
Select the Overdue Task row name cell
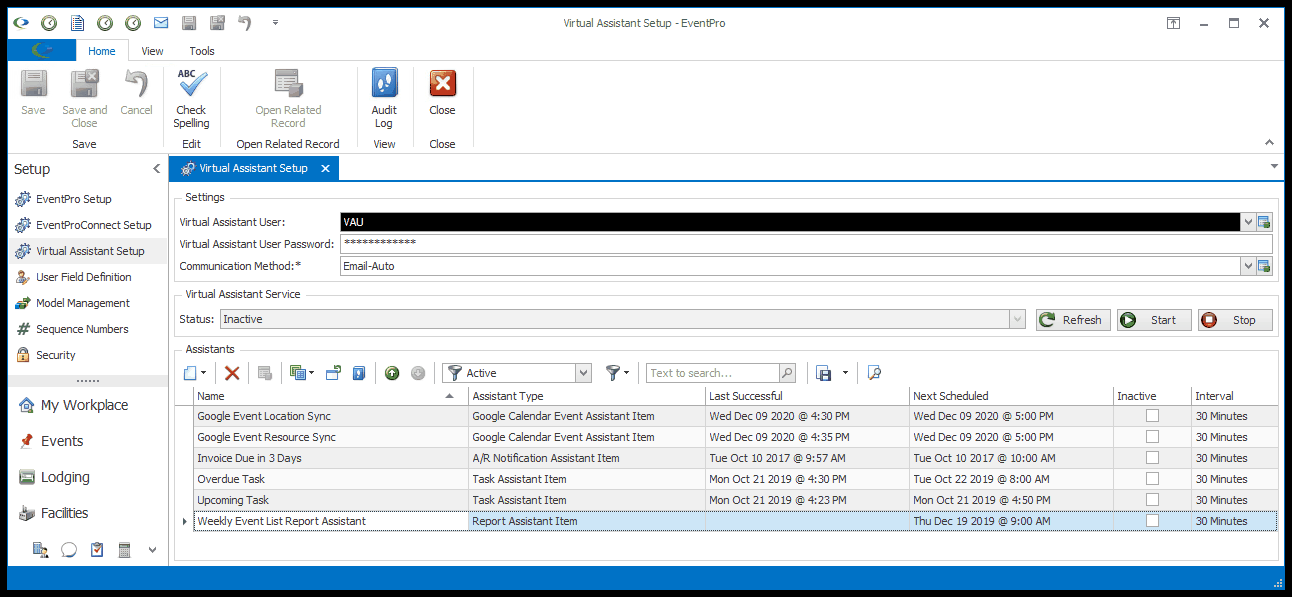(x=331, y=479)
